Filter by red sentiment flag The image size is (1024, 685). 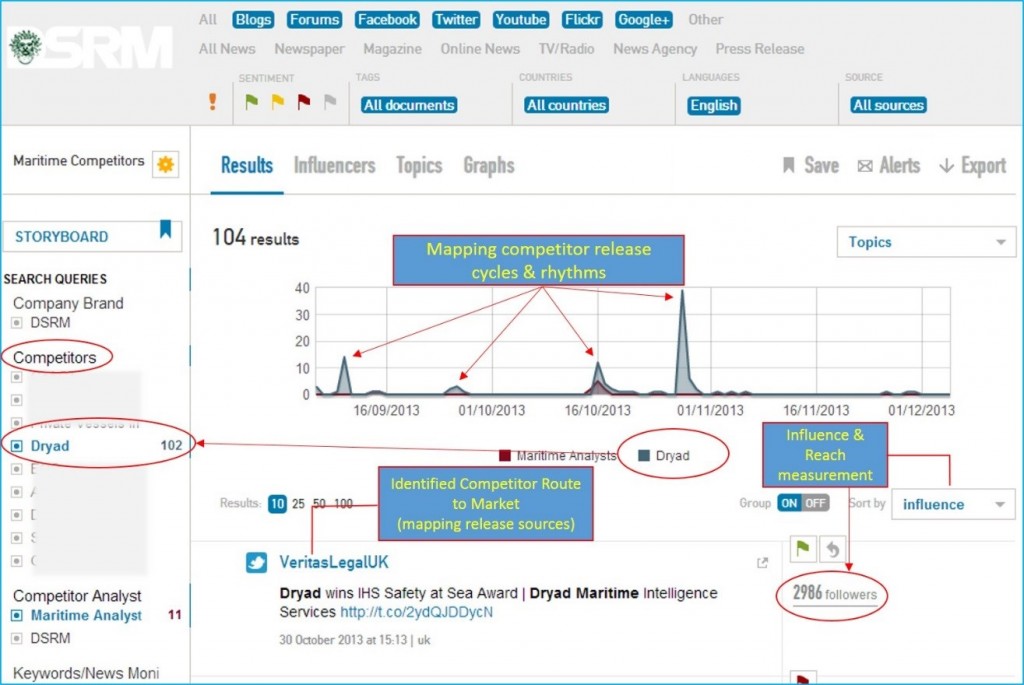coord(304,102)
